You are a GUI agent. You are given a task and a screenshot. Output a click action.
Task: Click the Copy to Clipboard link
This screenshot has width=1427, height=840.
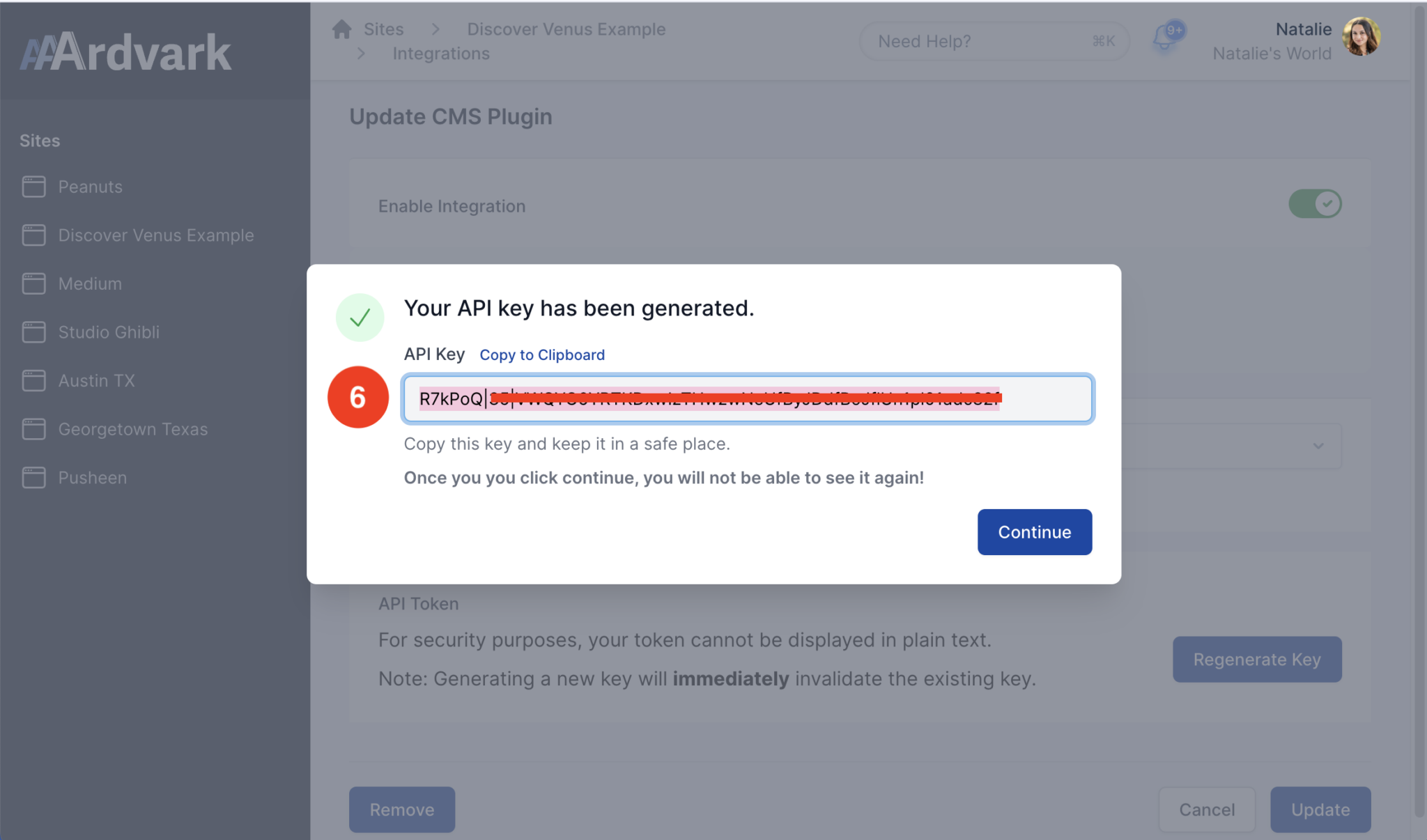tap(541, 355)
